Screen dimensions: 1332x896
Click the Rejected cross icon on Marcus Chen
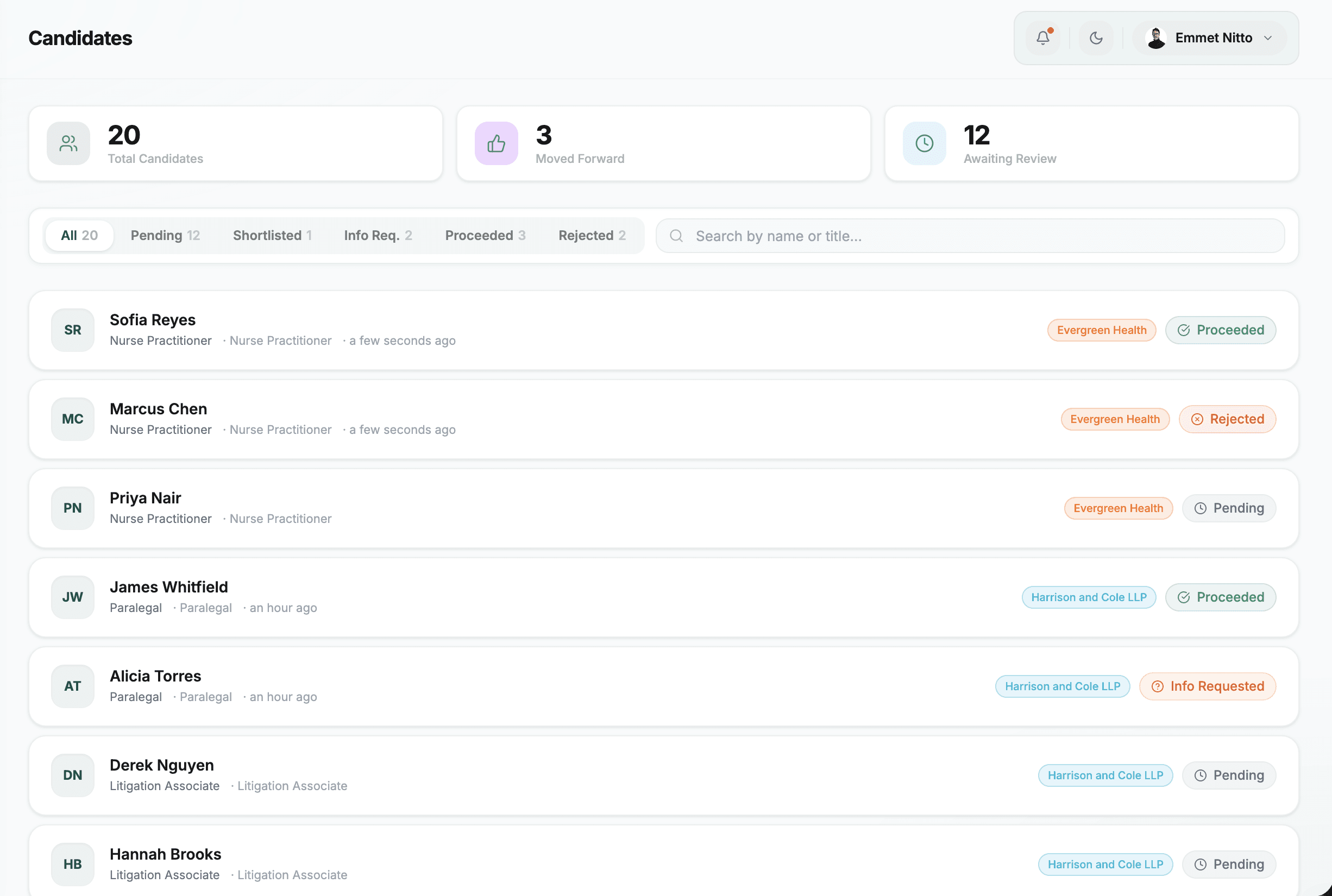coord(1198,419)
